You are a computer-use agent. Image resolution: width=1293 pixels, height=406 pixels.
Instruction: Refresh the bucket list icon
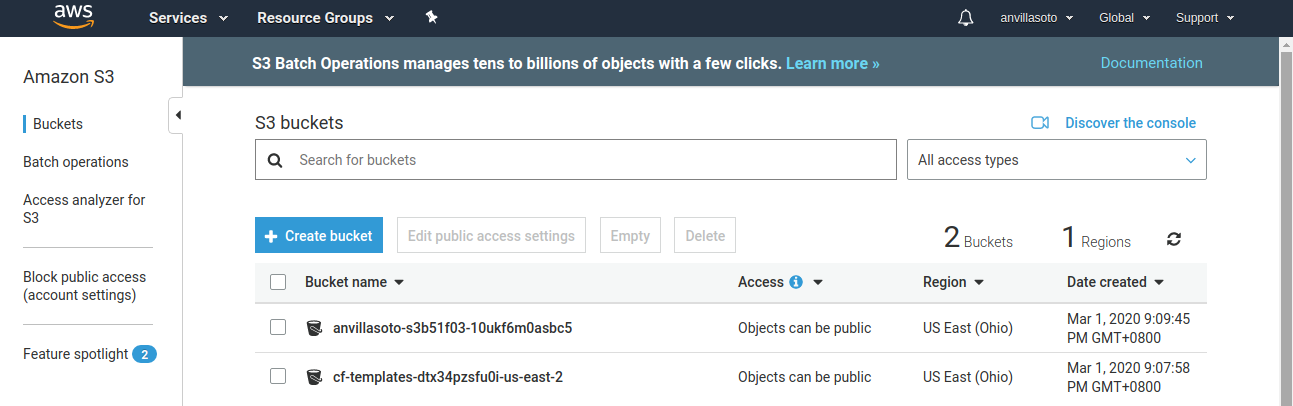point(1174,239)
